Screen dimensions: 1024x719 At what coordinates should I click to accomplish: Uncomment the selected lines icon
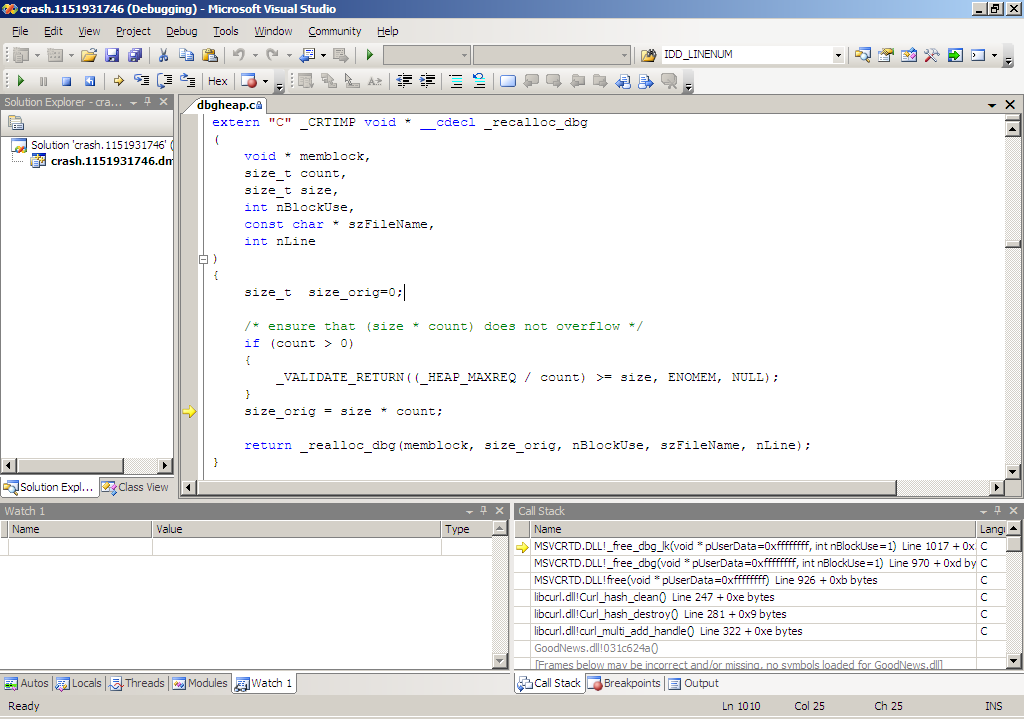coord(479,81)
